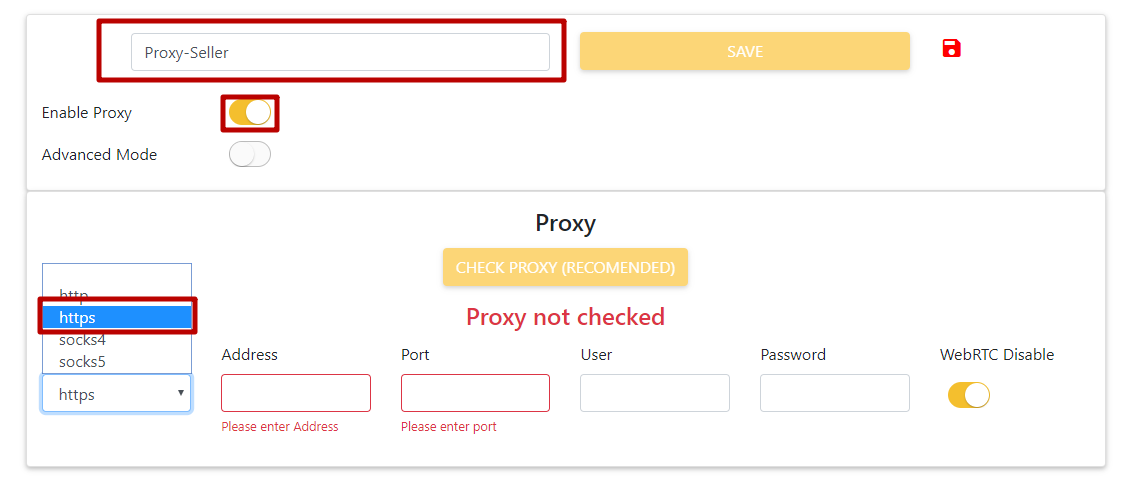1134x481 pixels.
Task: Click the CHECK PROXY (RECOMENDED) button
Action: click(565, 268)
